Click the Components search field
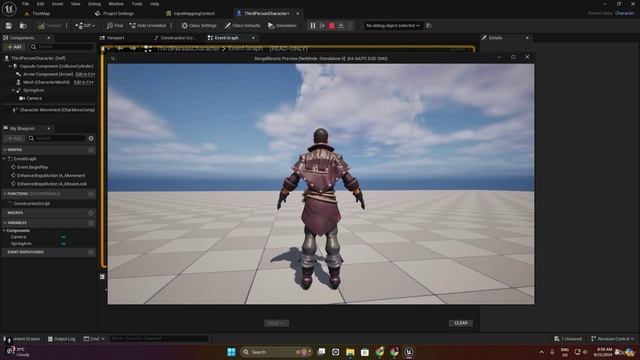The width and height of the screenshot is (640, 360). 62,47
